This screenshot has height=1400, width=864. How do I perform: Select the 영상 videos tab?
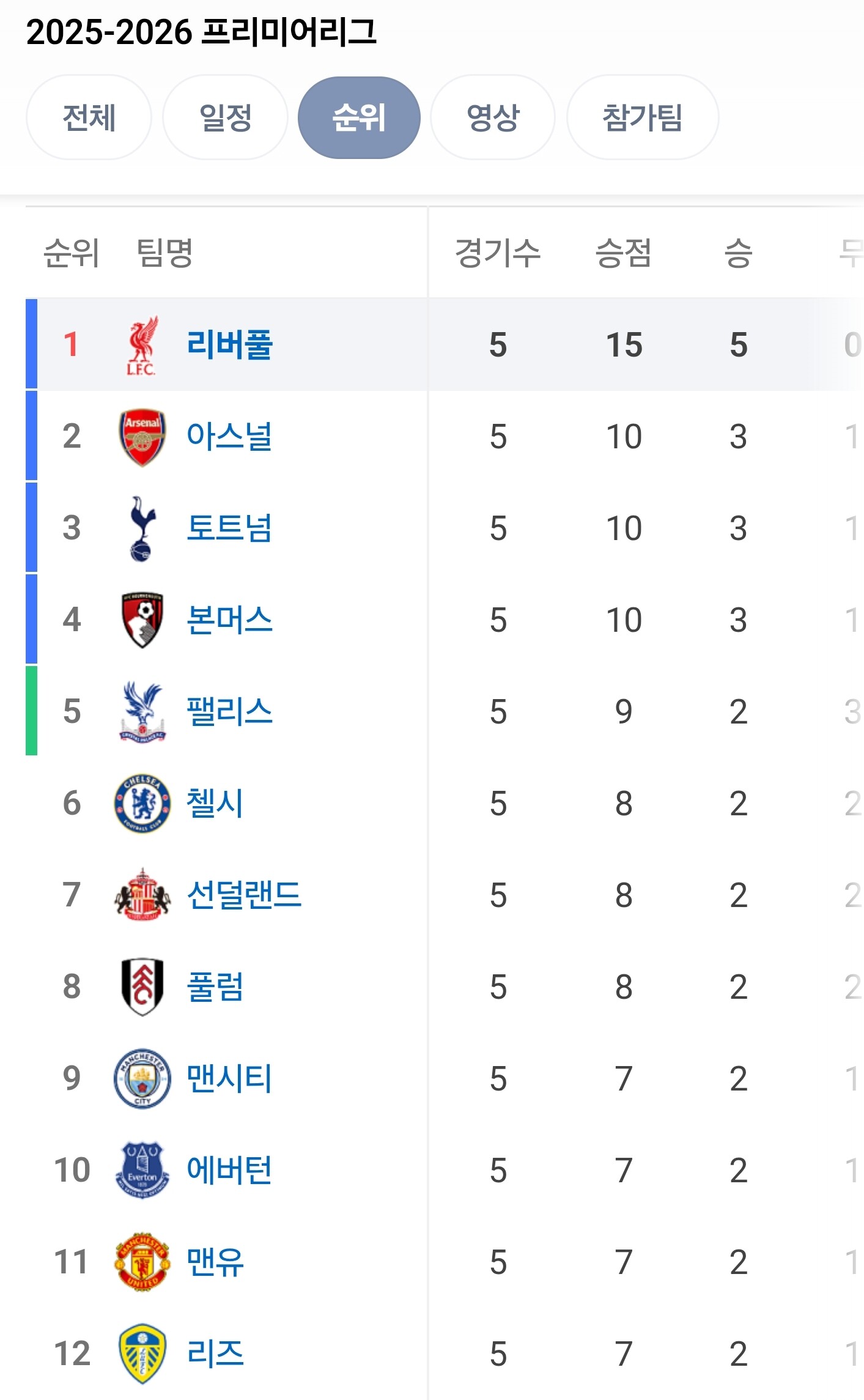coord(493,117)
